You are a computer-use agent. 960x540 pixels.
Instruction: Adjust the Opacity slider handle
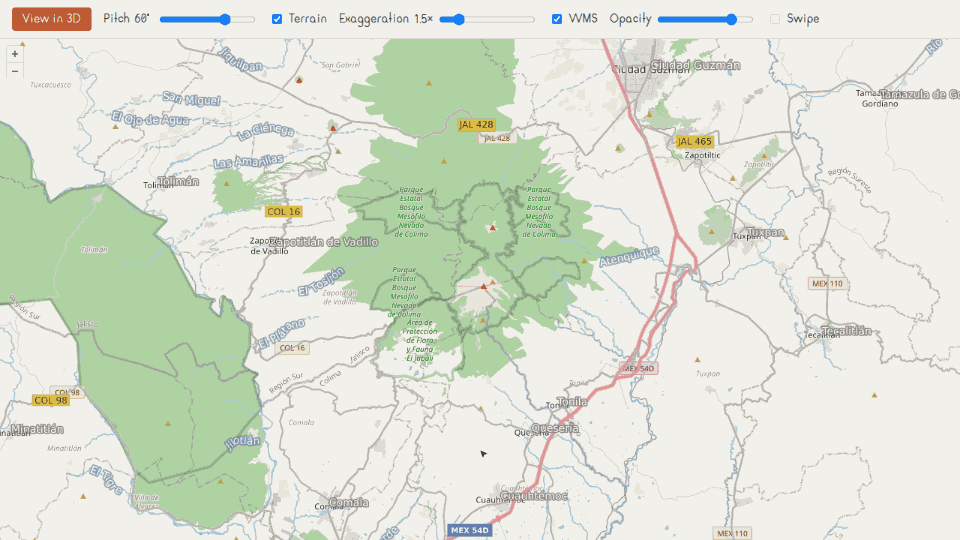pos(731,20)
